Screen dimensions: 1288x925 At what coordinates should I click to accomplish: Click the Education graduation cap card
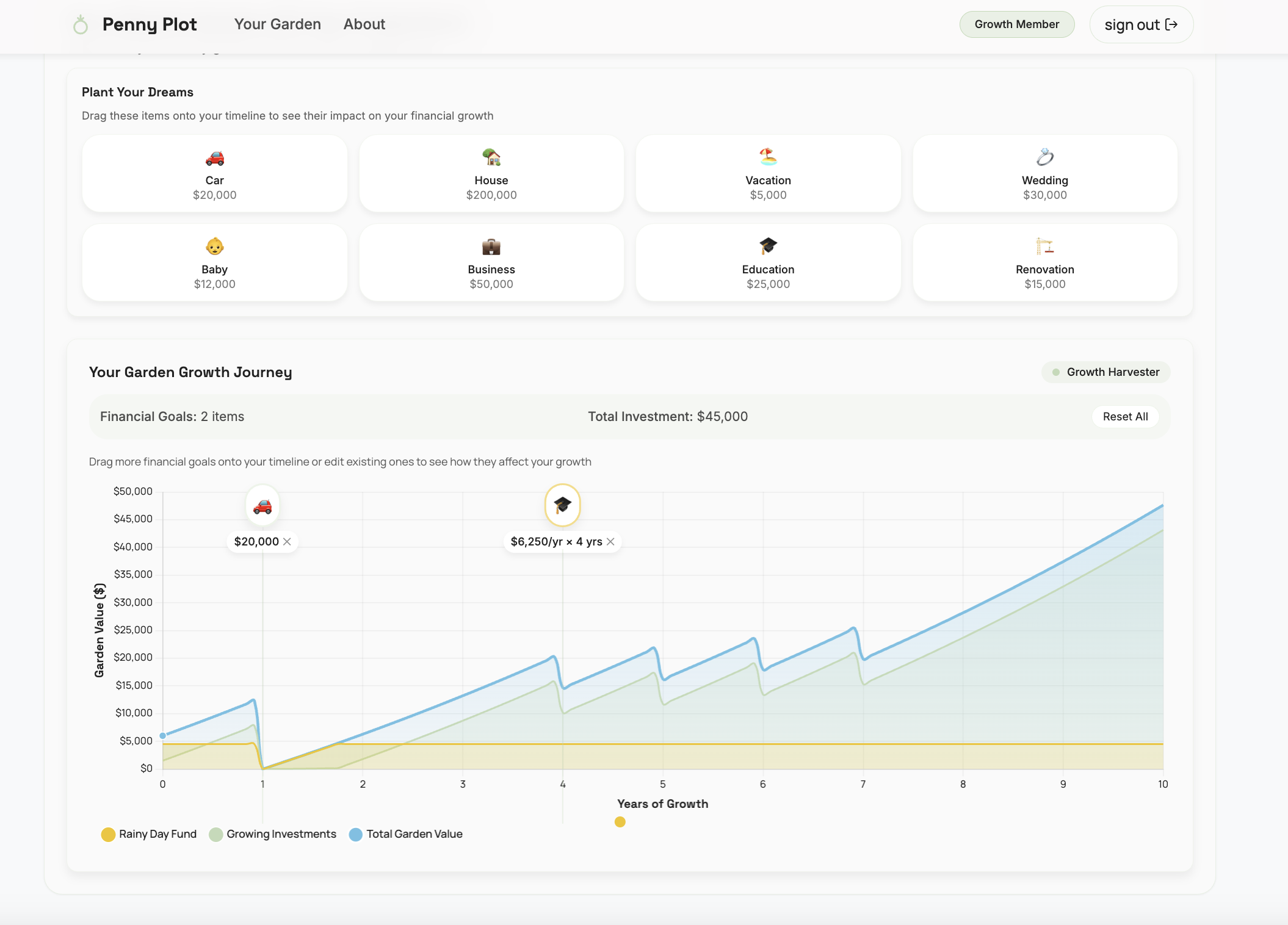pos(768,263)
